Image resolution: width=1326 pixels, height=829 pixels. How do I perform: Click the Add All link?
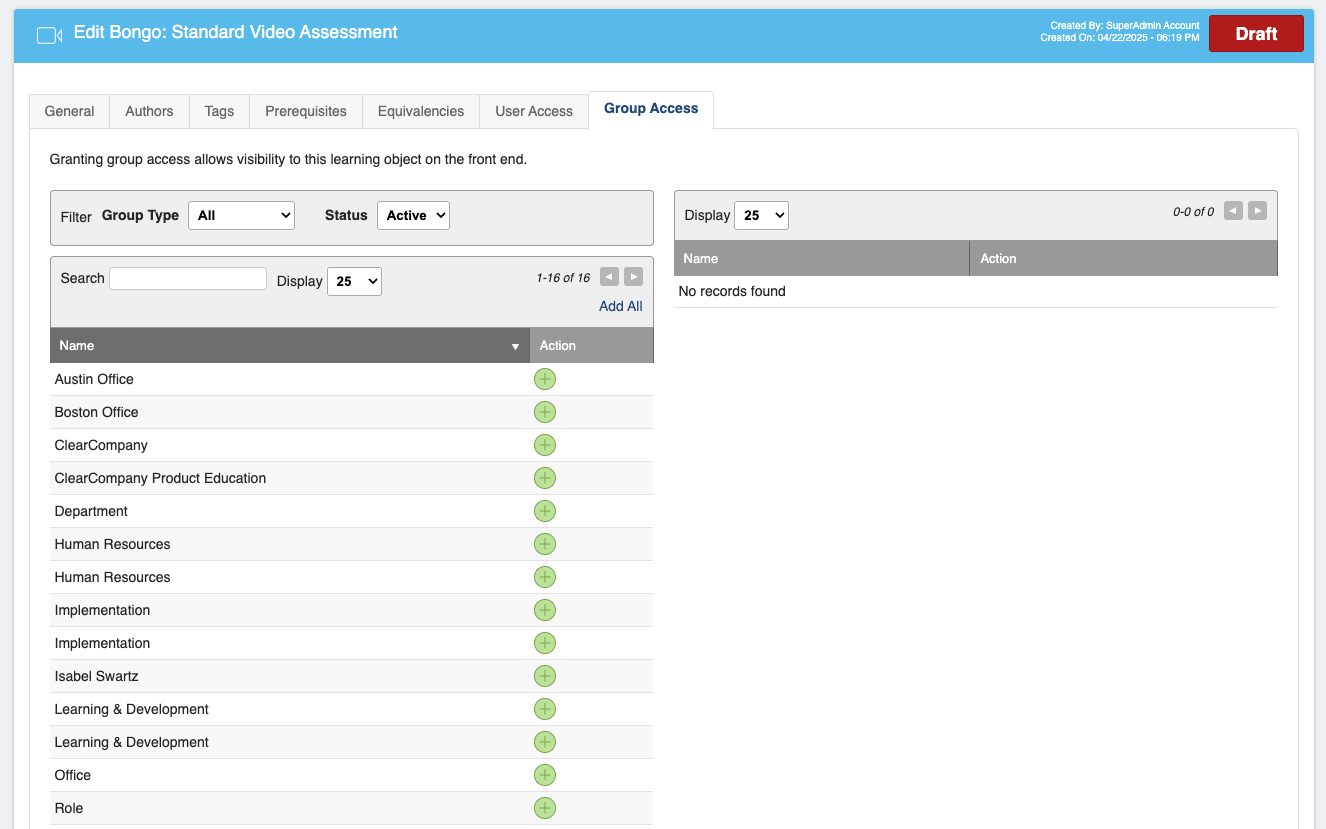621,306
